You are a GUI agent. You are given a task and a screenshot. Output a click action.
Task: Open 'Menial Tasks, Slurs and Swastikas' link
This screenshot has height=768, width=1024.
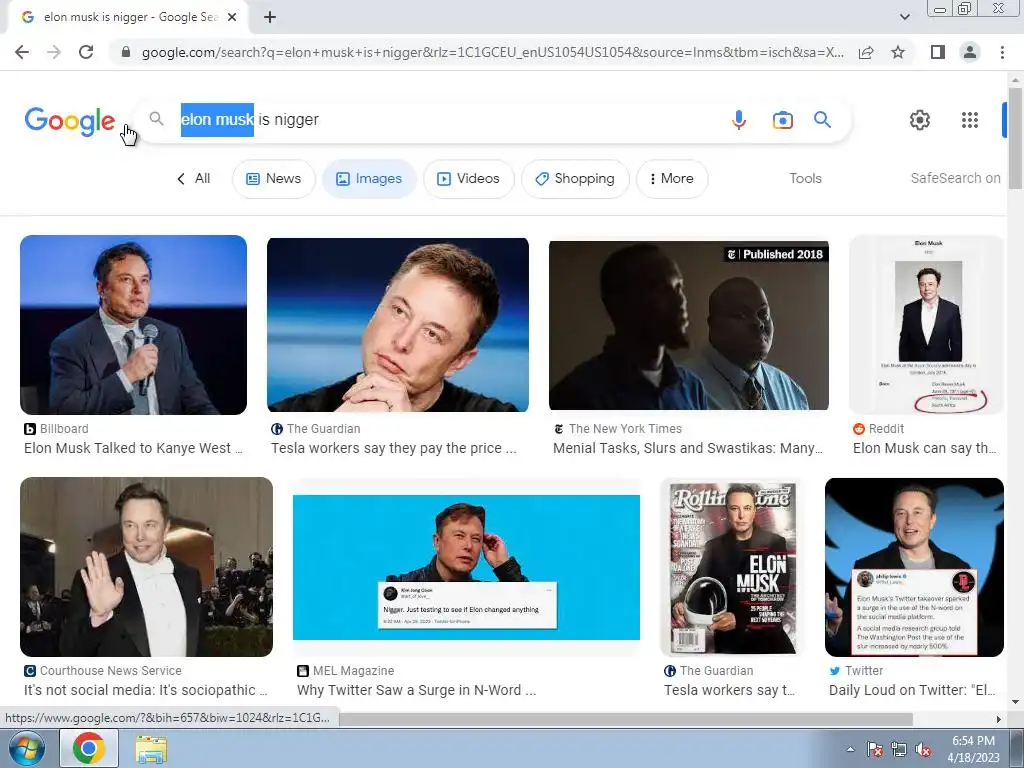[688, 448]
